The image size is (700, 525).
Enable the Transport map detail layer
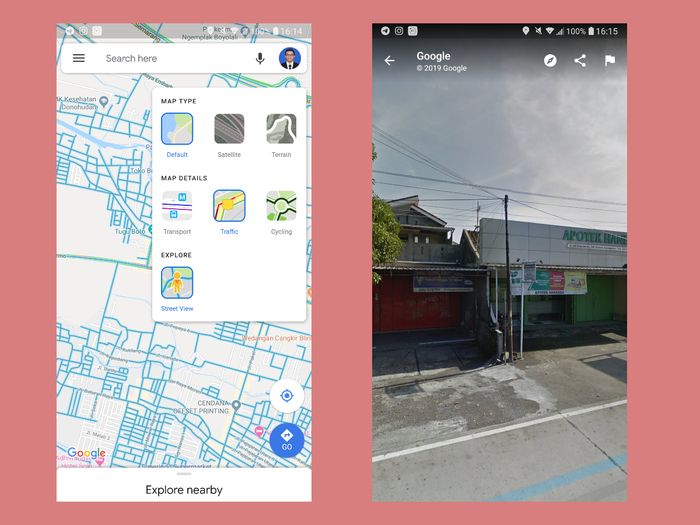coord(177,206)
